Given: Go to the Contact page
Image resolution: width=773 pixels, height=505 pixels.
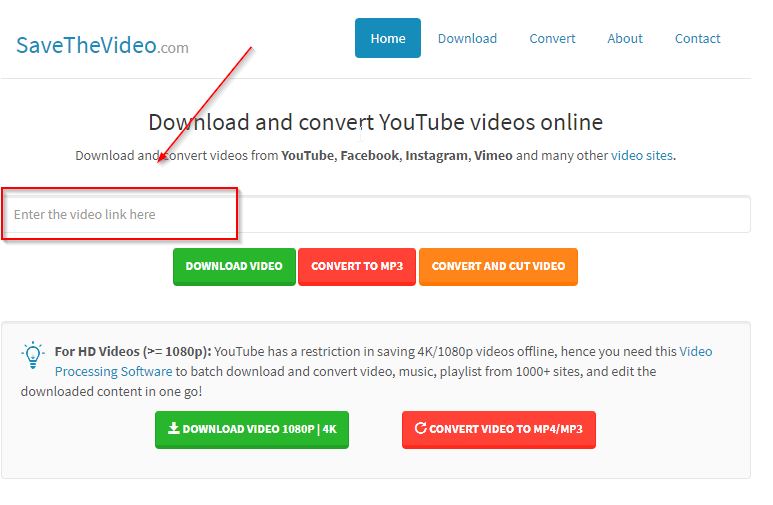Looking at the screenshot, I should 697,38.
